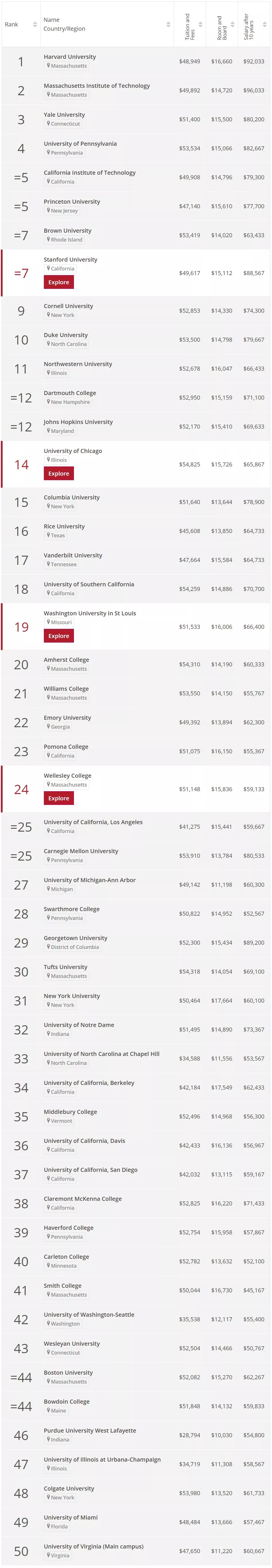Select the Rank column header
This screenshot has height=1568, width=272.
pyautogui.click(x=11, y=24)
